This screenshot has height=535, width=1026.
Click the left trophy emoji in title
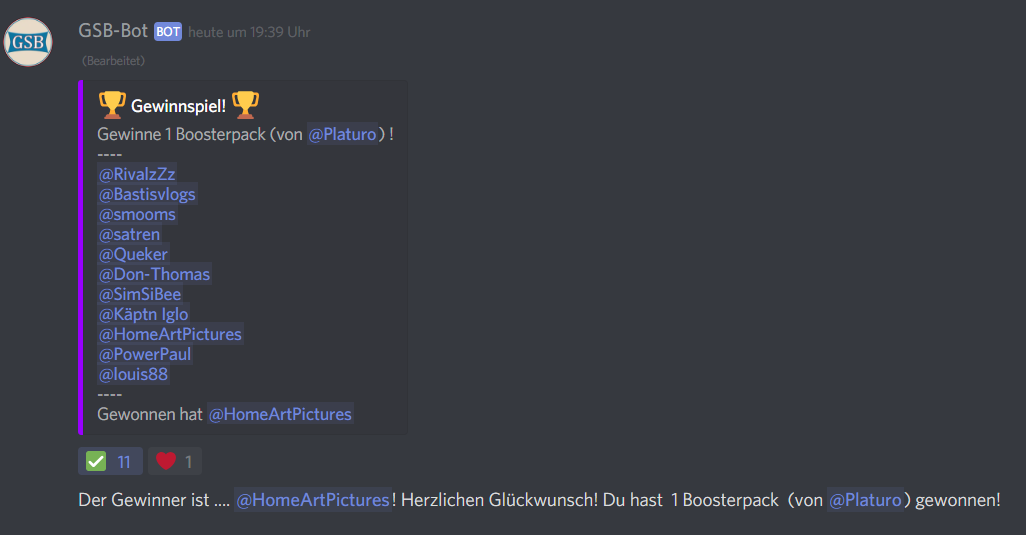tap(112, 105)
